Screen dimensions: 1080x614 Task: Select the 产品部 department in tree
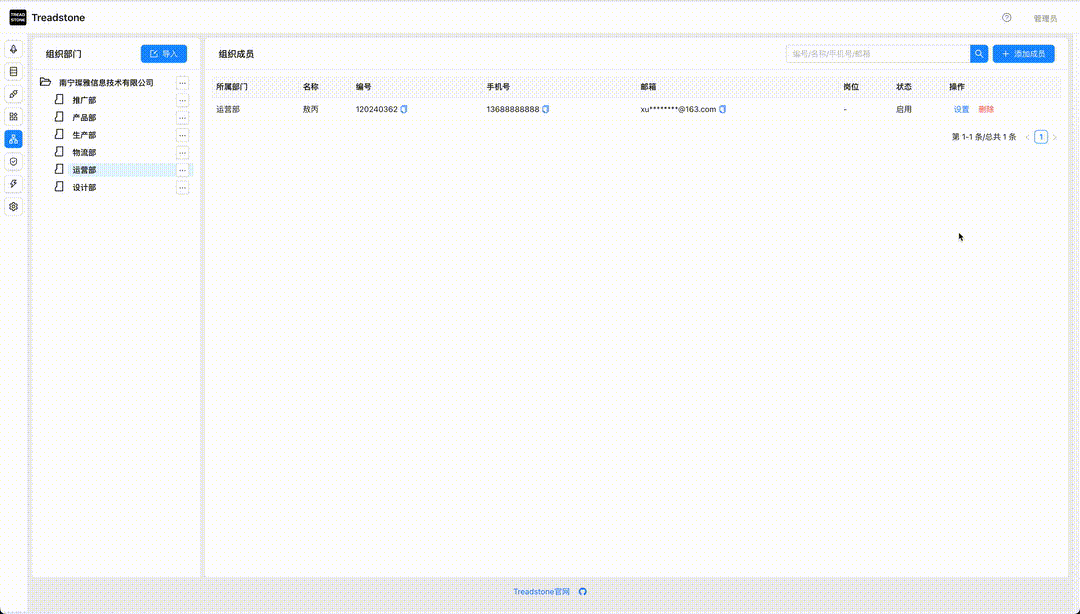coord(84,117)
